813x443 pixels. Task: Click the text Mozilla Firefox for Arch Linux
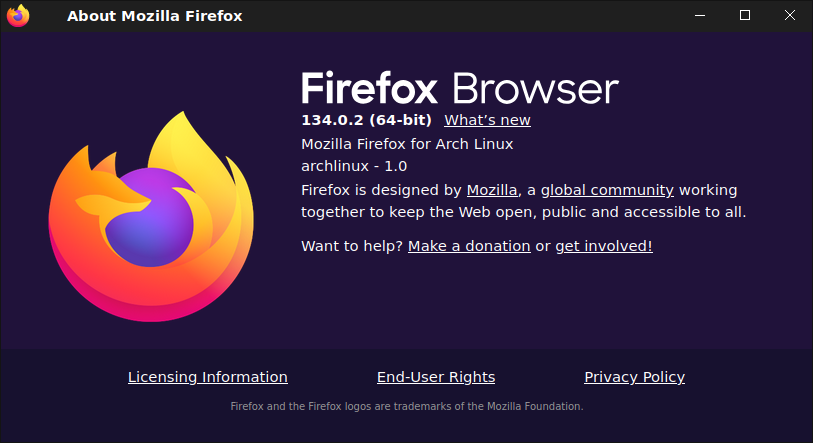coord(407,144)
